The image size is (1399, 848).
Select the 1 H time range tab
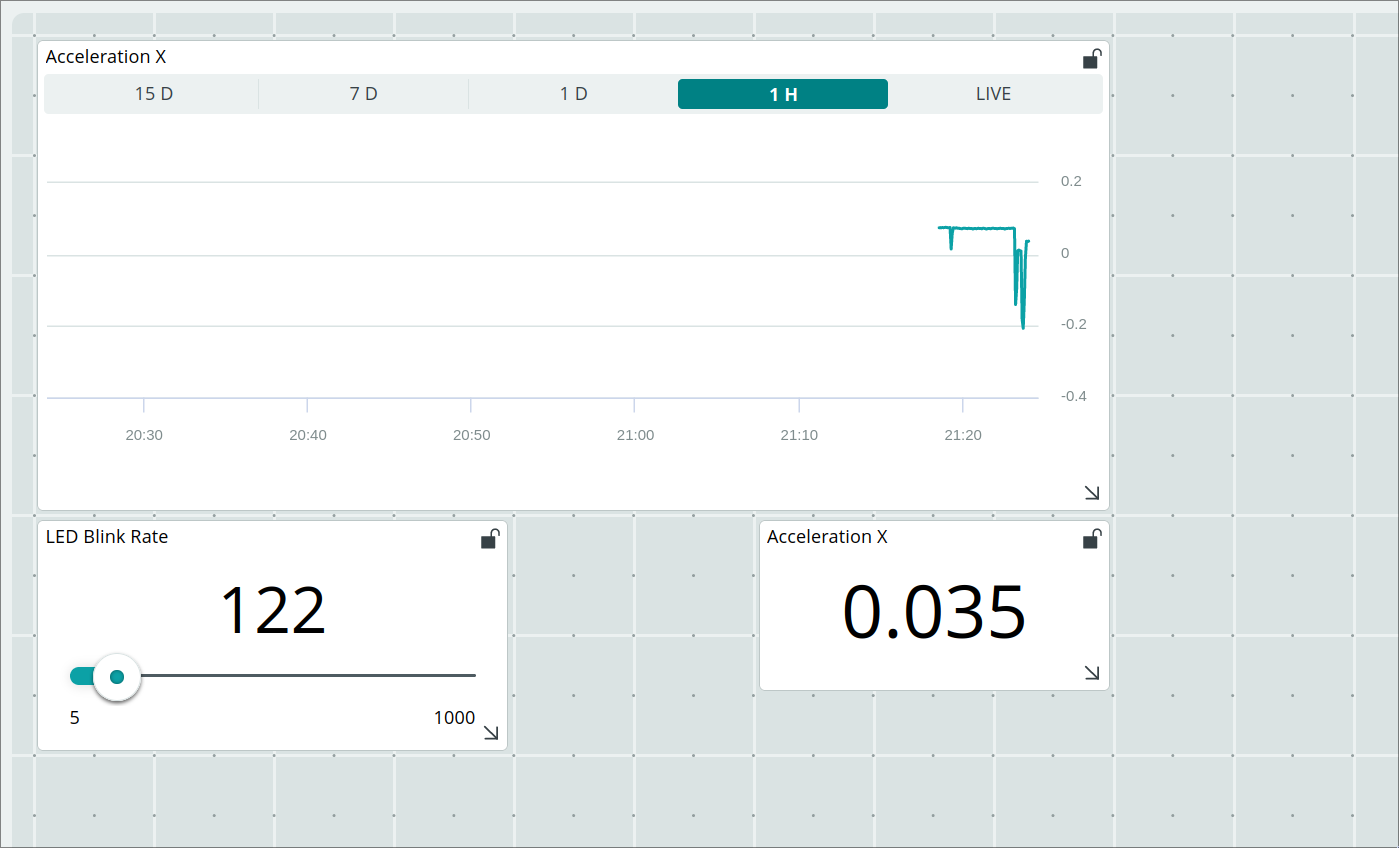pos(782,94)
